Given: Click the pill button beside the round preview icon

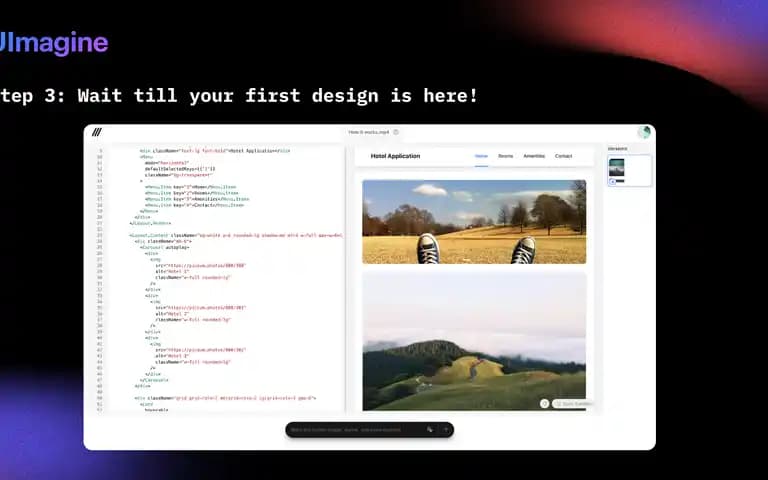Looking at the screenshot, I should pyautogui.click(x=572, y=404).
